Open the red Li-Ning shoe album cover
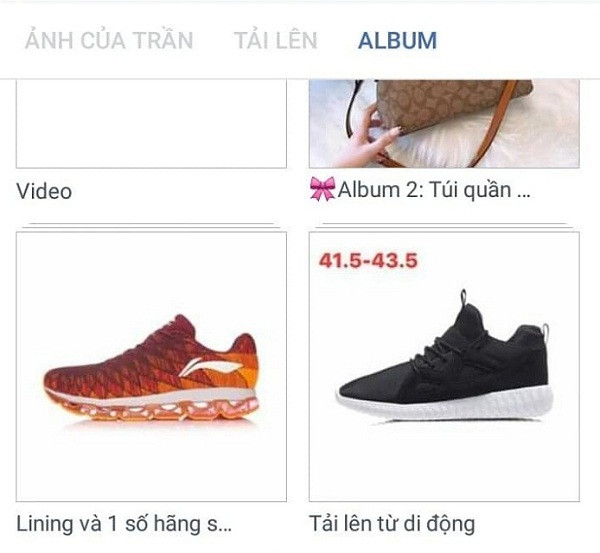 point(151,367)
